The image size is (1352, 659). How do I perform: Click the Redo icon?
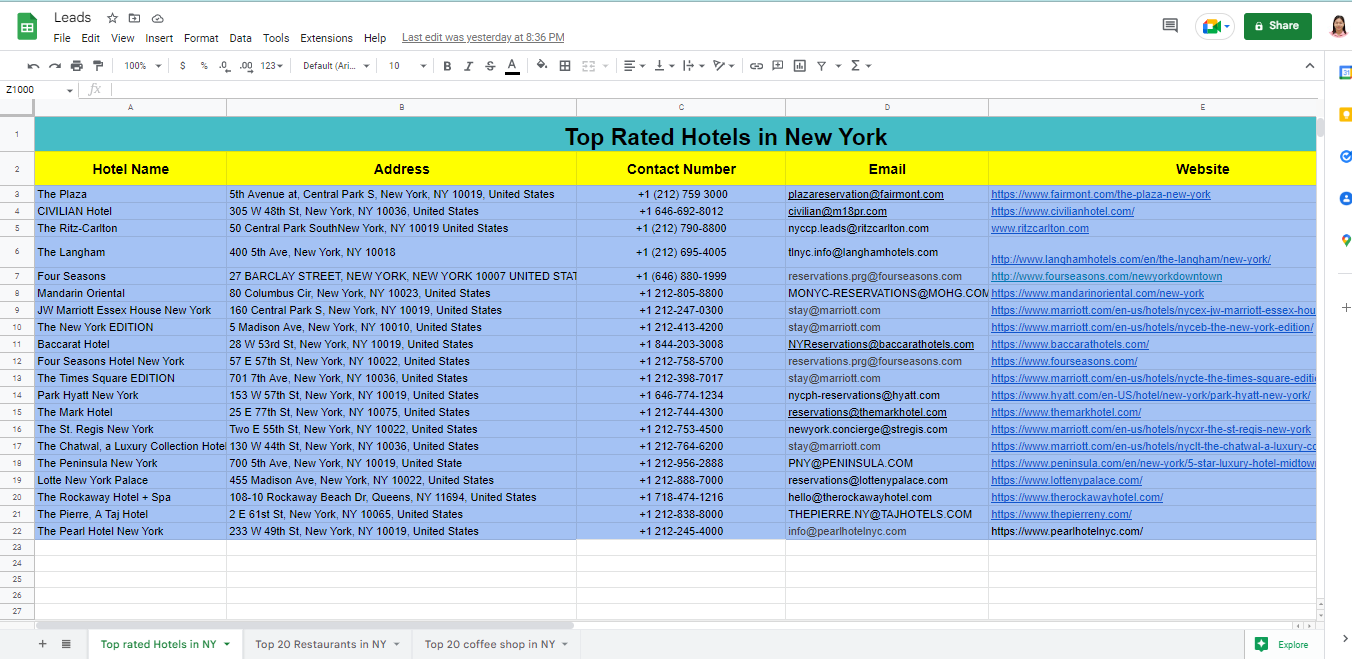[55, 66]
